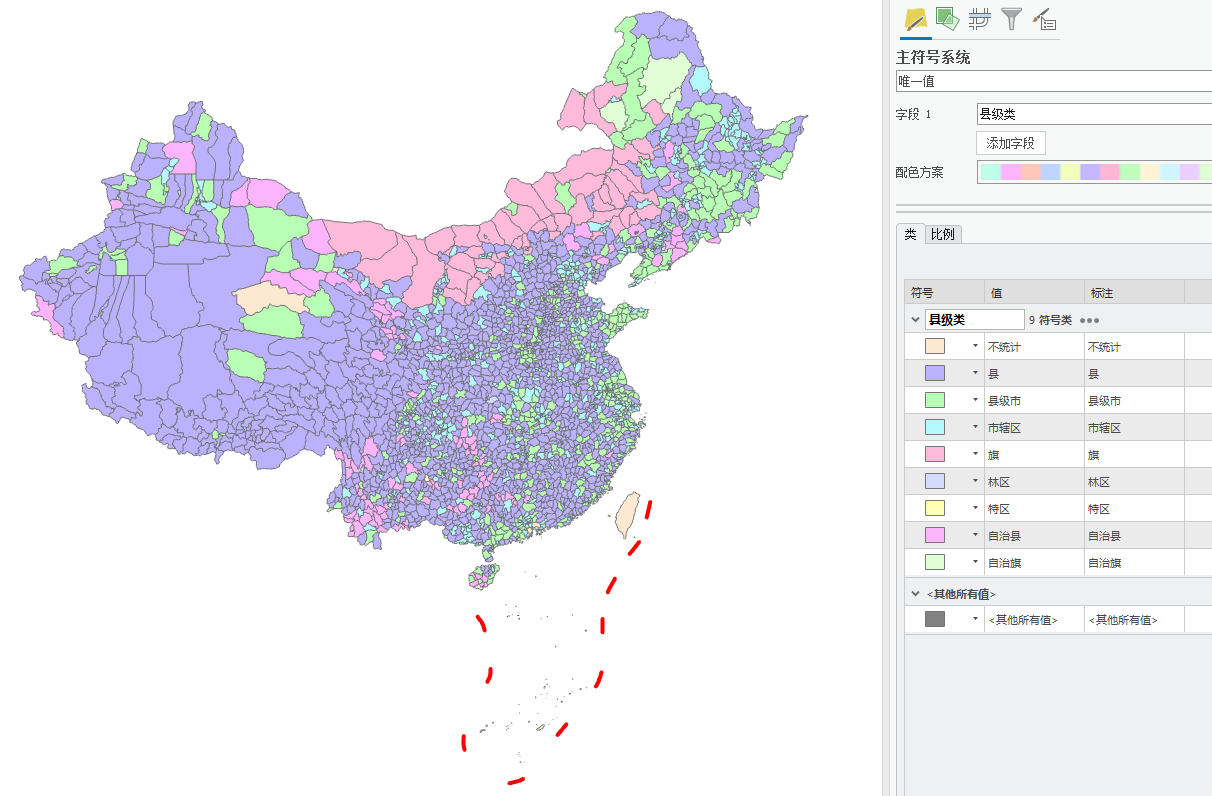Select the <其他所有值> value cell
This screenshot has width=1212, height=796.
point(1034,620)
